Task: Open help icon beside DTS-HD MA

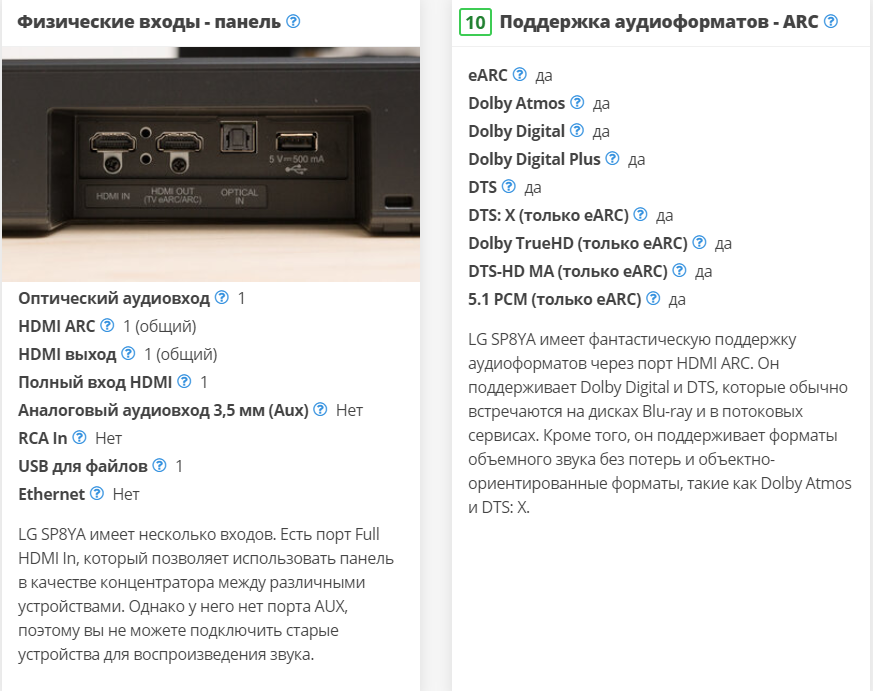Action: [x=679, y=270]
